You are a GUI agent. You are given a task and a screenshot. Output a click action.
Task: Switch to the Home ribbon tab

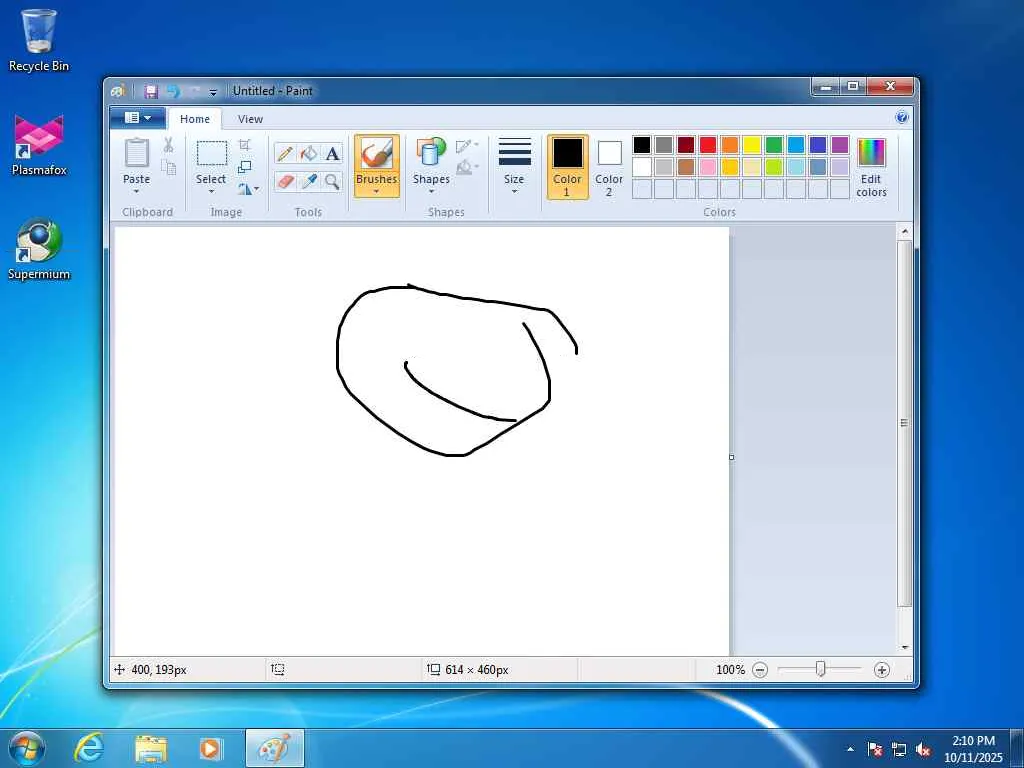[x=195, y=119]
